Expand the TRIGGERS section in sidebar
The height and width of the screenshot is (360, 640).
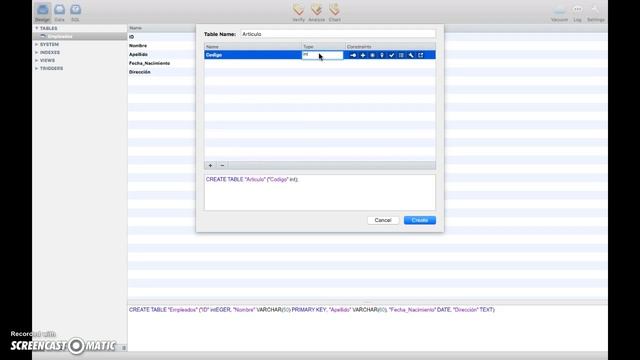tap(36, 68)
